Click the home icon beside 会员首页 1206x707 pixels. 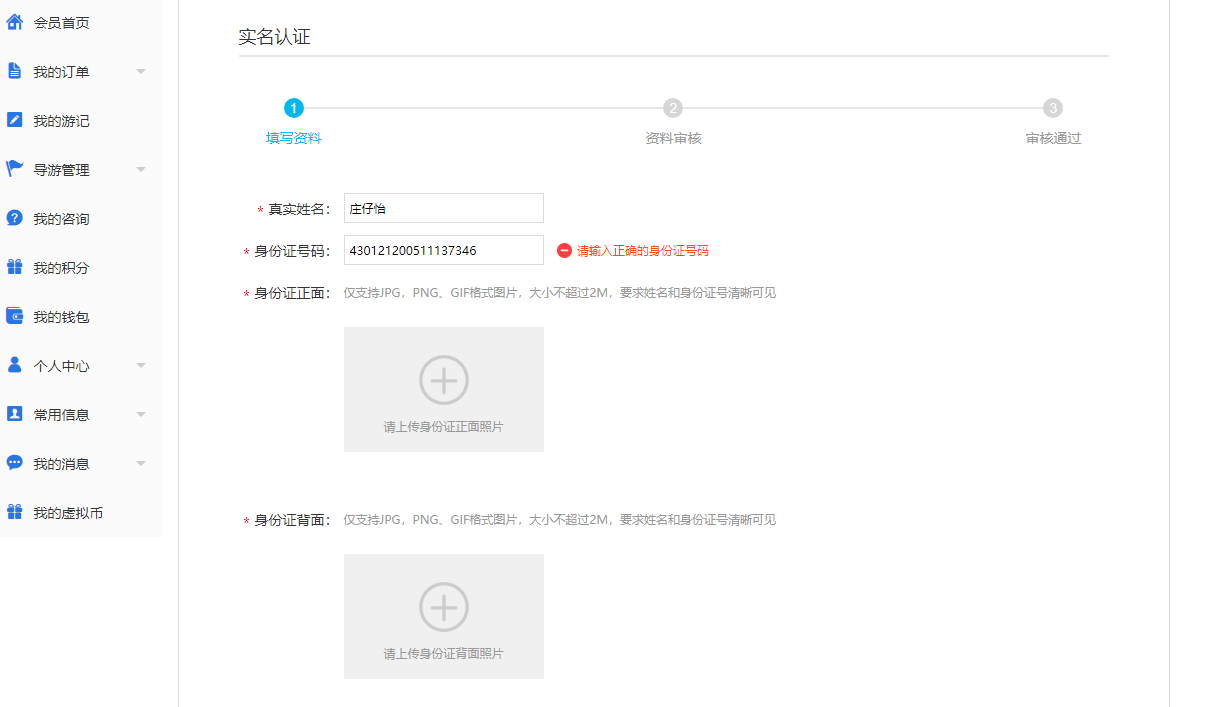(15, 22)
